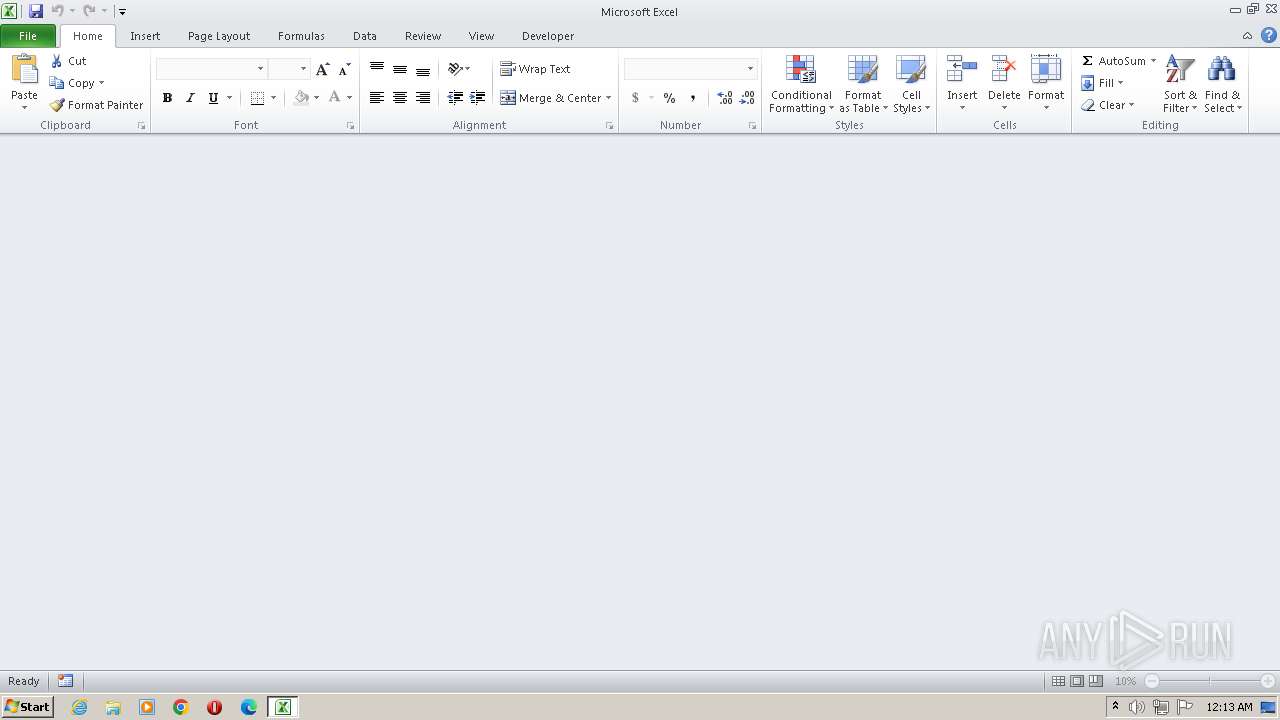This screenshot has height=720, width=1280.
Task: Decrease font size with the Shrink Font icon
Action: (345, 69)
